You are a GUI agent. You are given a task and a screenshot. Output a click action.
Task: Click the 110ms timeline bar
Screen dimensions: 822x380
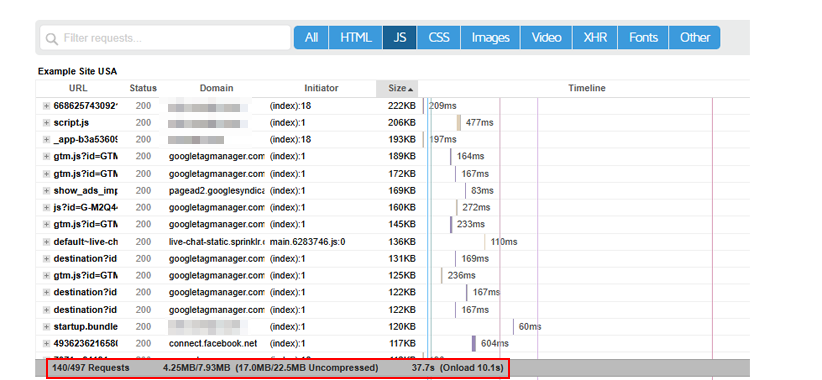[484, 242]
